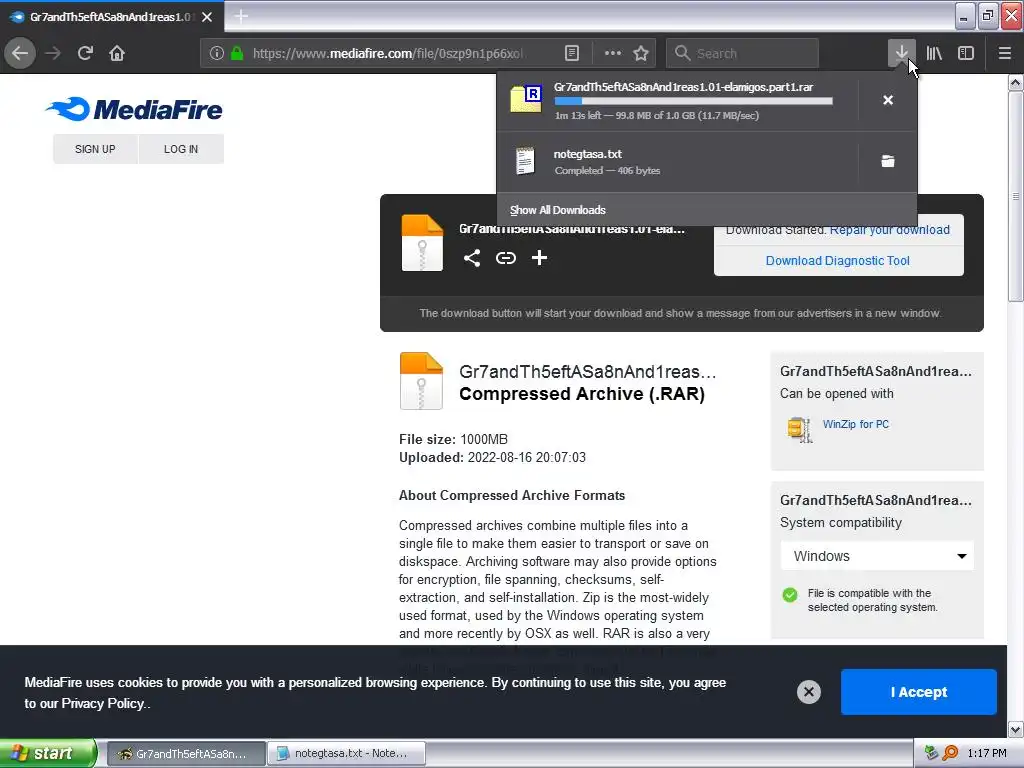Click the part1.rar download progress bar

coord(694,101)
